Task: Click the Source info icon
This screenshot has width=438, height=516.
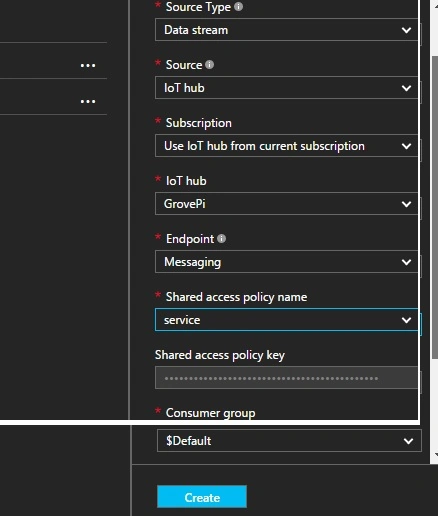Action: click(209, 65)
